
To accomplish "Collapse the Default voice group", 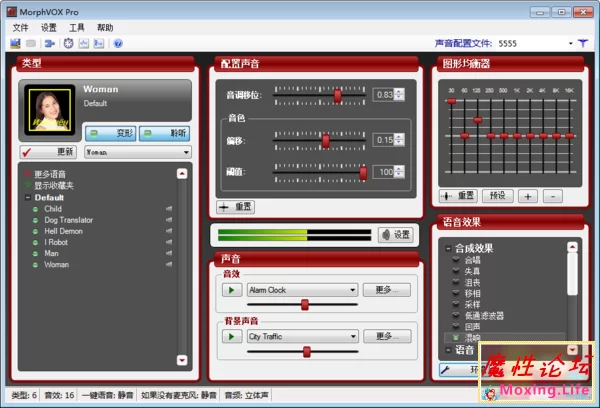I will click(28, 197).
